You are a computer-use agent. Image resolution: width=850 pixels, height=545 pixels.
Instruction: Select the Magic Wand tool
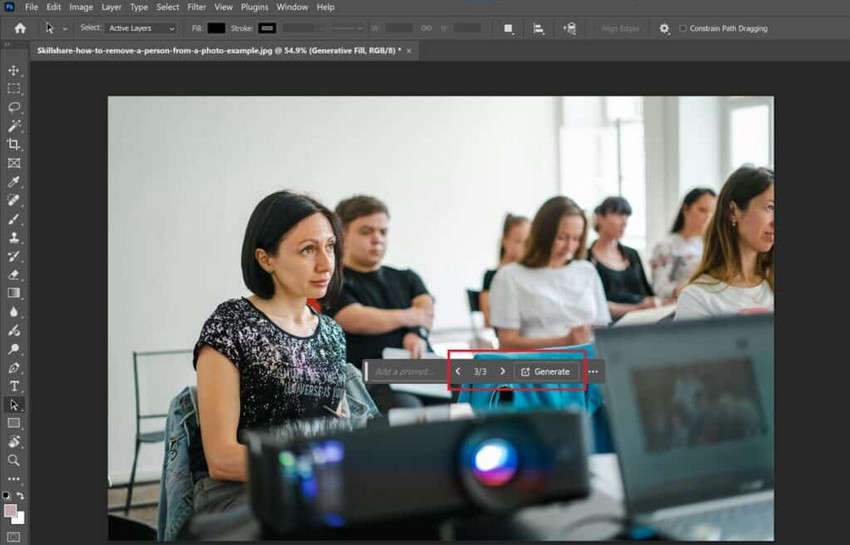(x=14, y=126)
